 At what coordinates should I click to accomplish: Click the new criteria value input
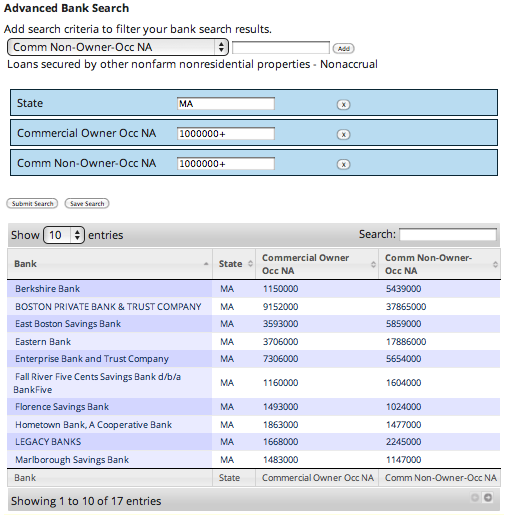click(x=281, y=48)
